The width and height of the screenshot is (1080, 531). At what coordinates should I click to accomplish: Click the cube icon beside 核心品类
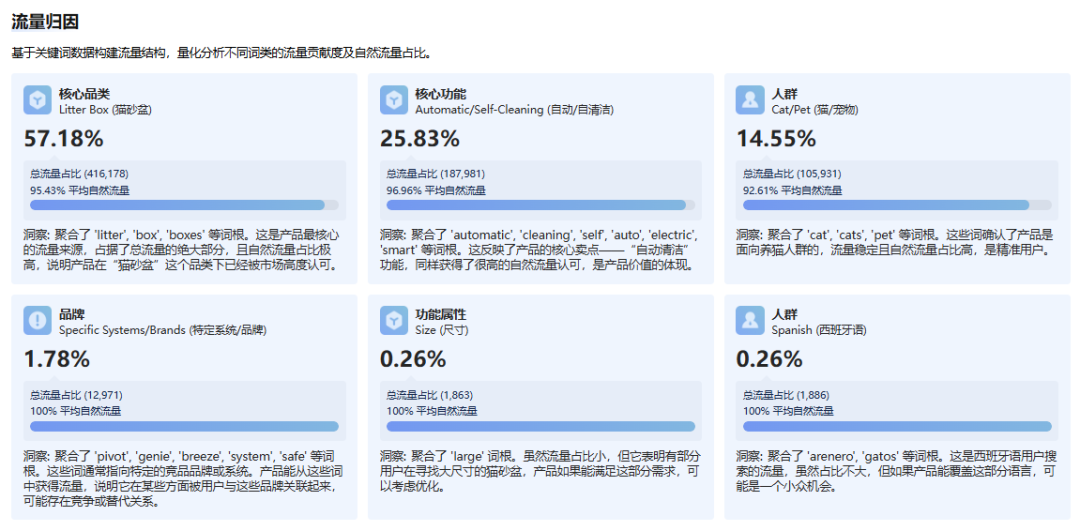point(37,100)
